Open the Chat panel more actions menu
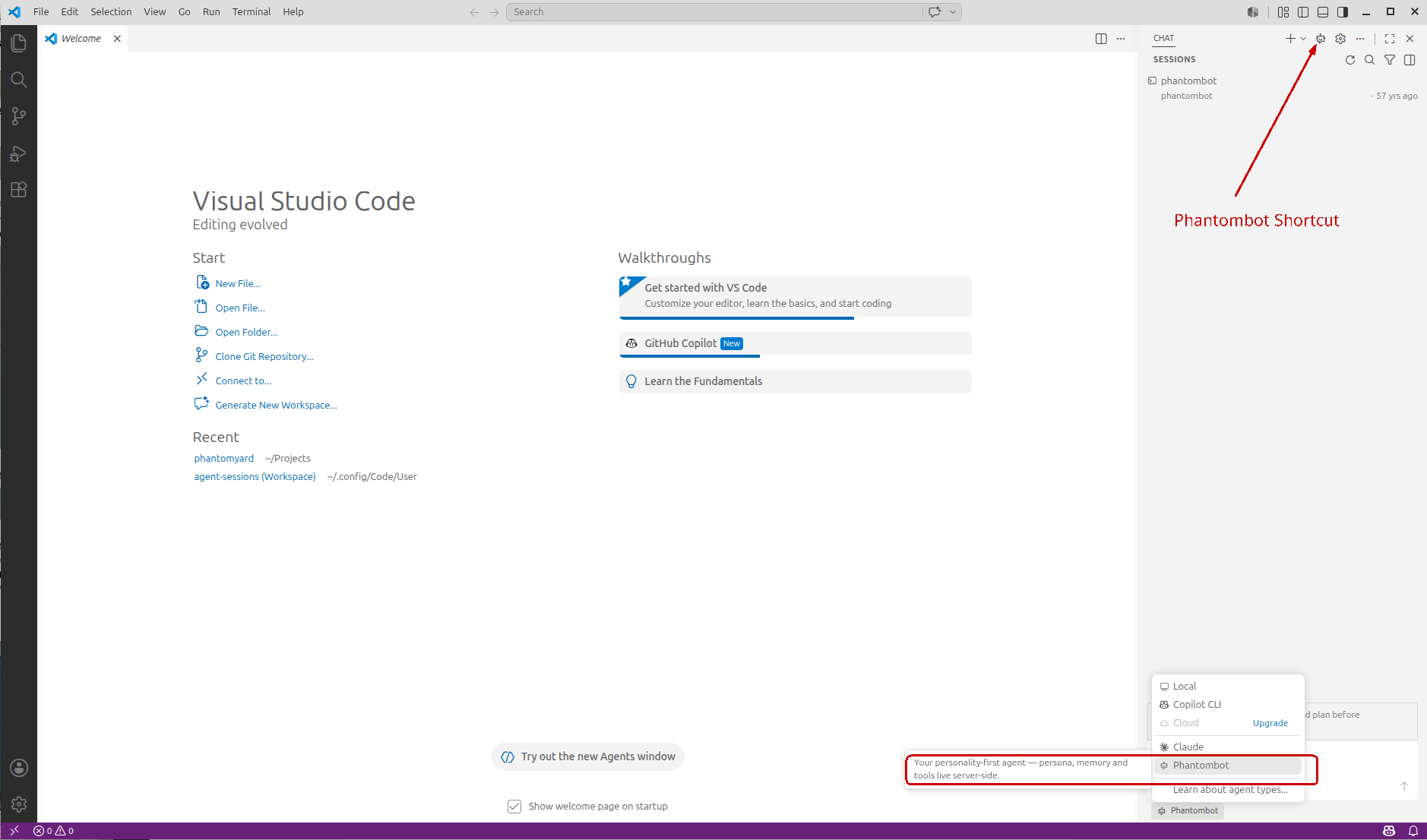Viewport: 1427px width, 840px height. (x=1360, y=39)
